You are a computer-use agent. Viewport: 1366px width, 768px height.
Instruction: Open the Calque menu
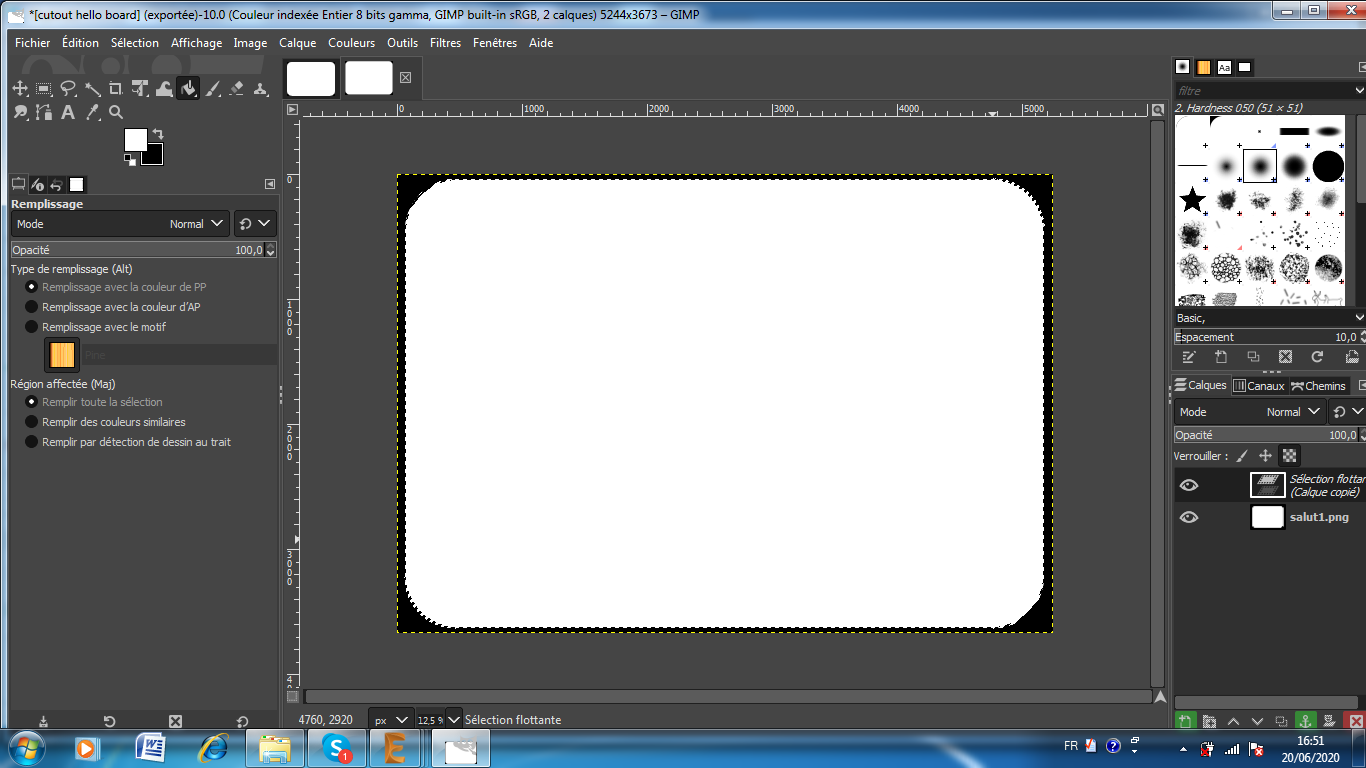tap(297, 43)
